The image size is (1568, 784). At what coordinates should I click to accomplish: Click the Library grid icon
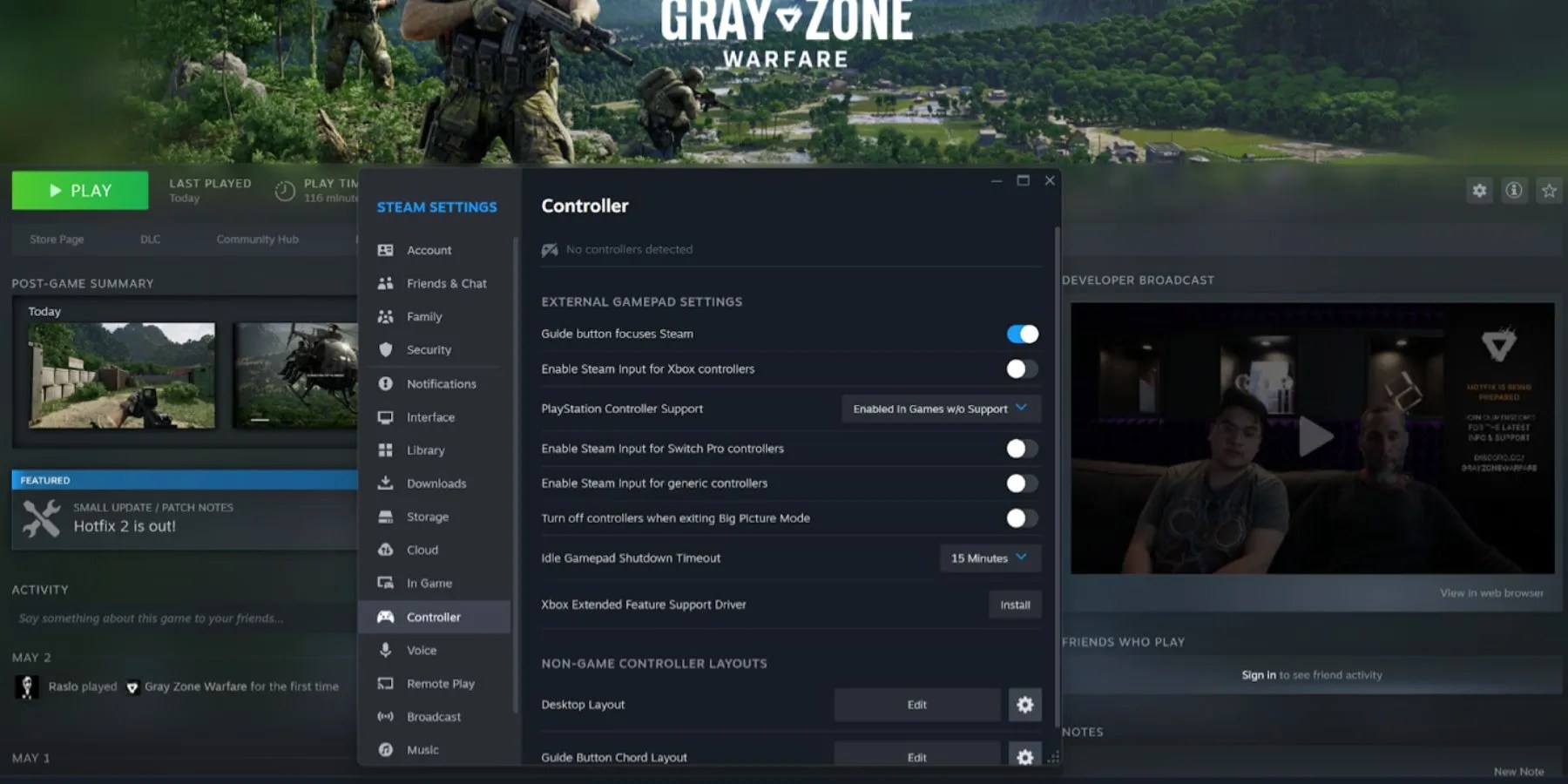pyautogui.click(x=385, y=449)
